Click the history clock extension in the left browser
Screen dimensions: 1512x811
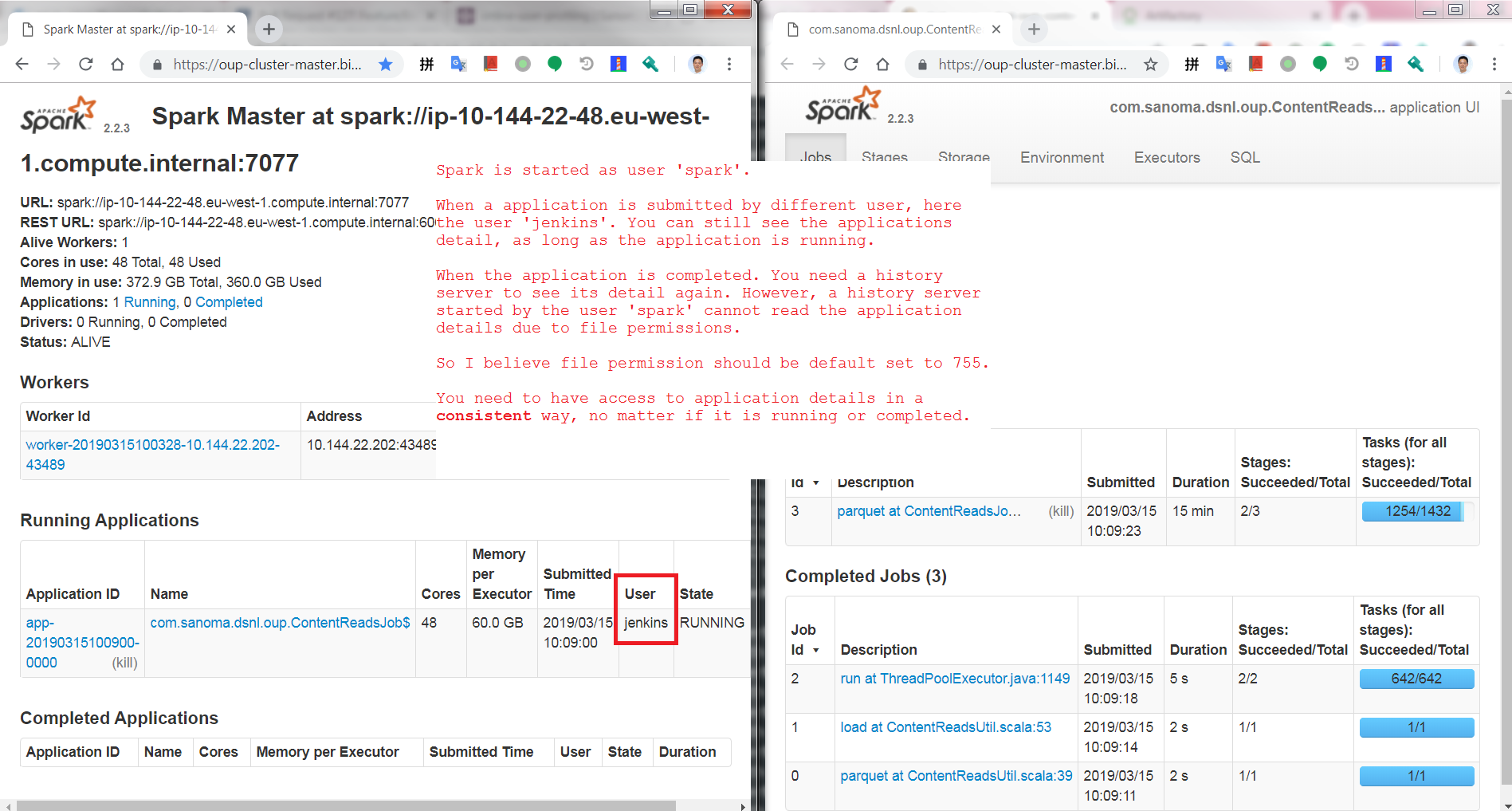click(587, 65)
